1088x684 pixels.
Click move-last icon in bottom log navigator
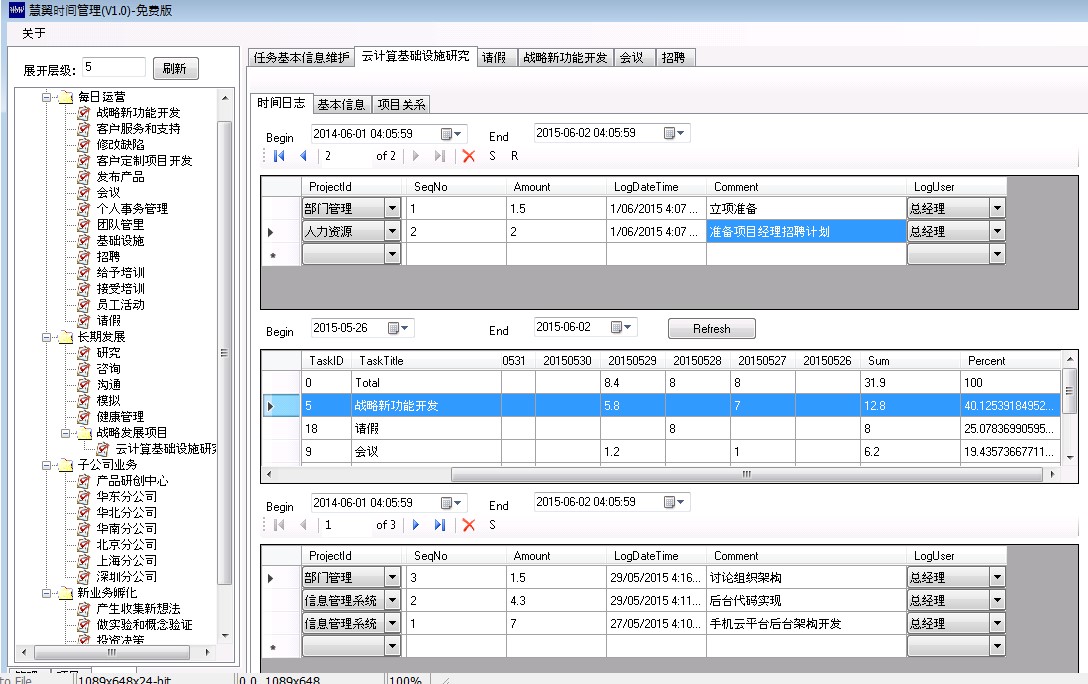click(440, 525)
